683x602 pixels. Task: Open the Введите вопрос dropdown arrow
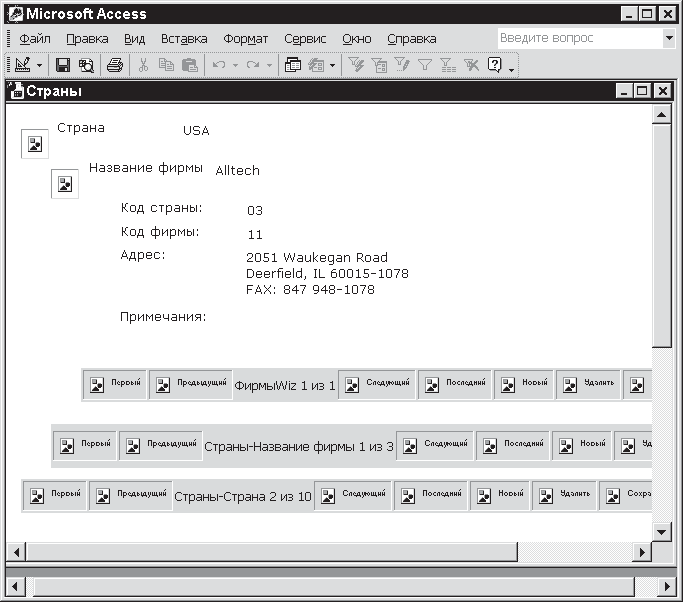pos(669,38)
